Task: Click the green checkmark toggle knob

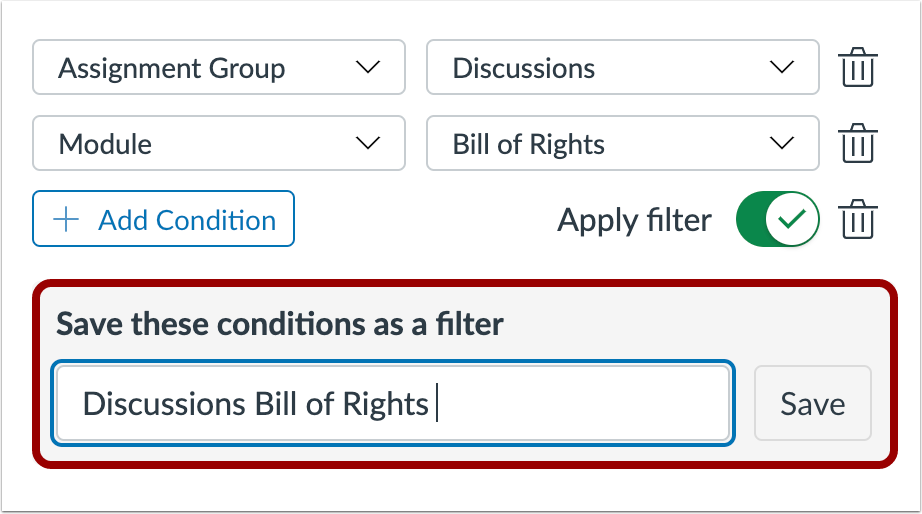Action: [795, 219]
